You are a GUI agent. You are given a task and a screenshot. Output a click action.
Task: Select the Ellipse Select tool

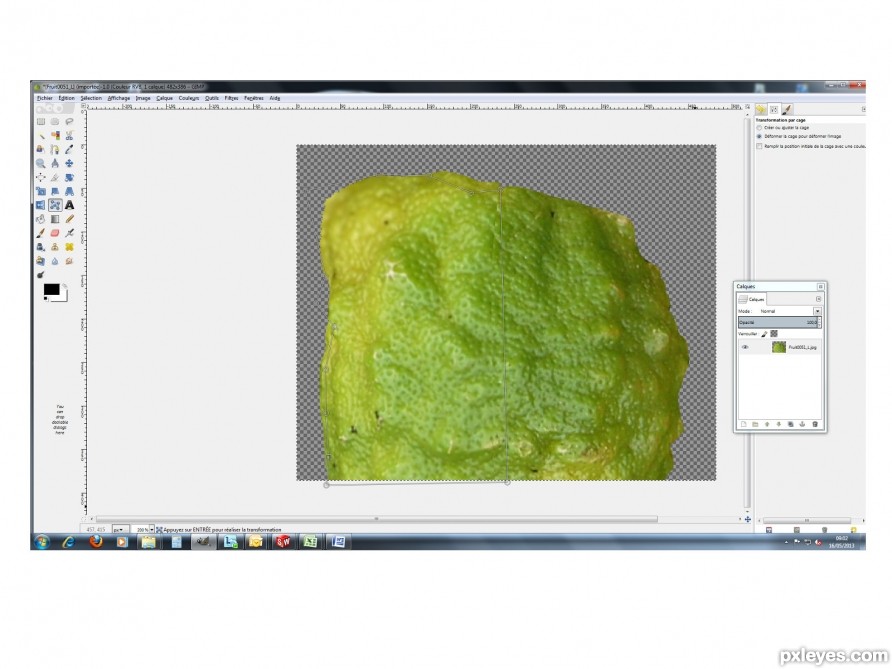55,122
